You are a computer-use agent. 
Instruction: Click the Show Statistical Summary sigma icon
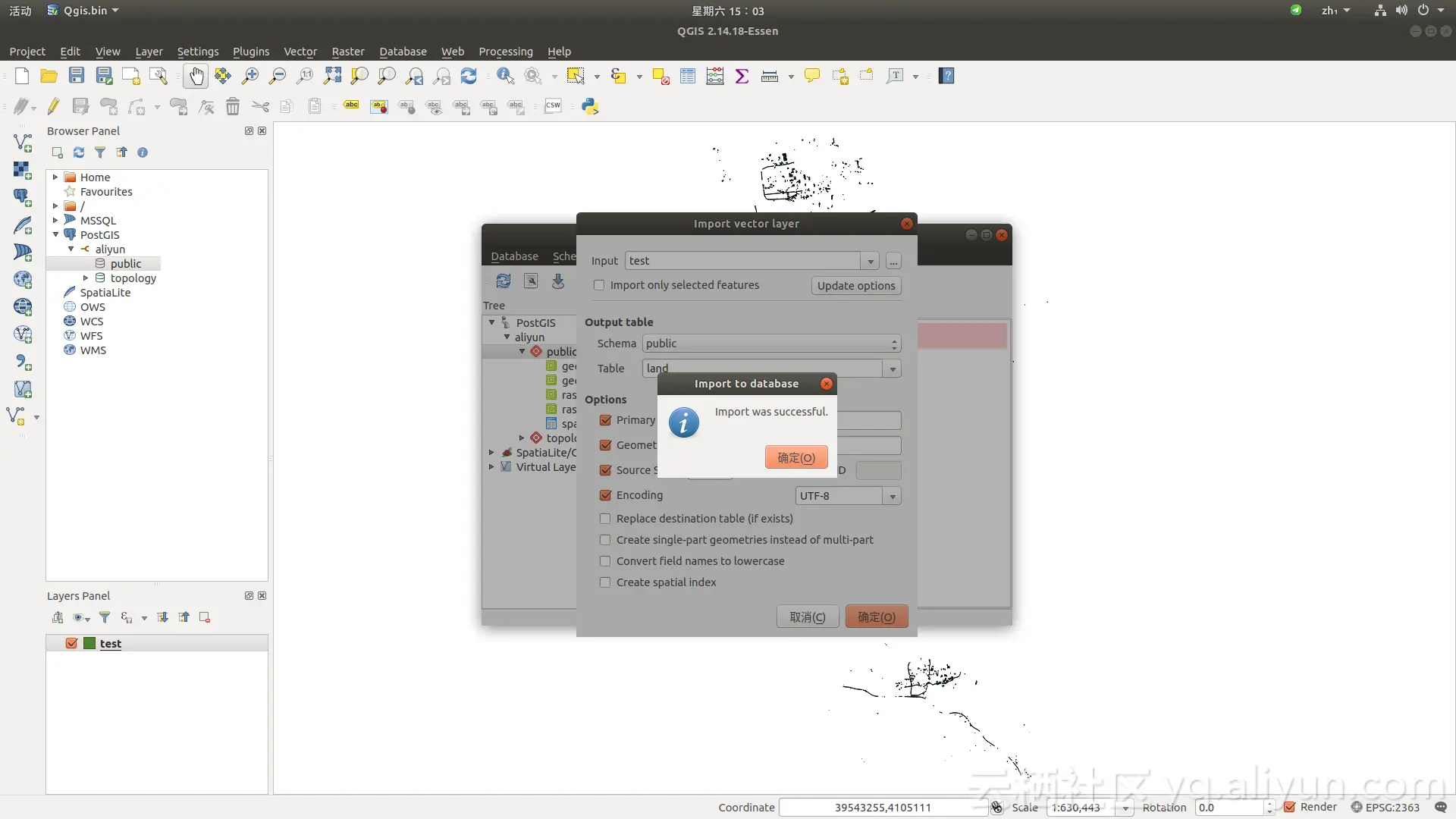(742, 76)
